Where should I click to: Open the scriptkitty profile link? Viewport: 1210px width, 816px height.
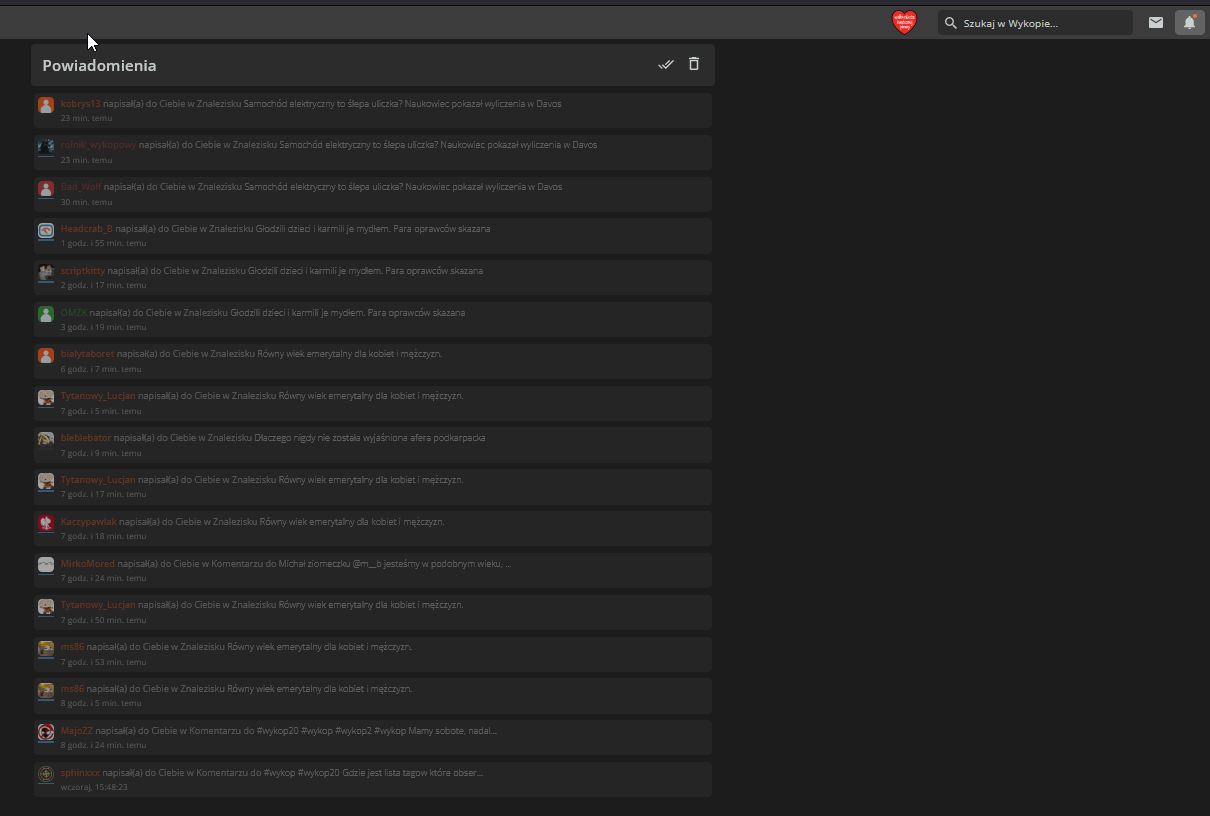coord(83,271)
